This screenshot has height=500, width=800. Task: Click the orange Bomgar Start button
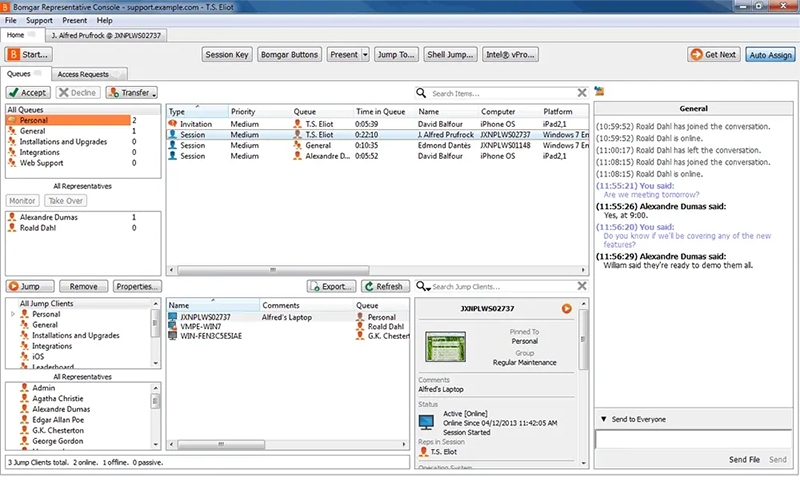pos(29,54)
